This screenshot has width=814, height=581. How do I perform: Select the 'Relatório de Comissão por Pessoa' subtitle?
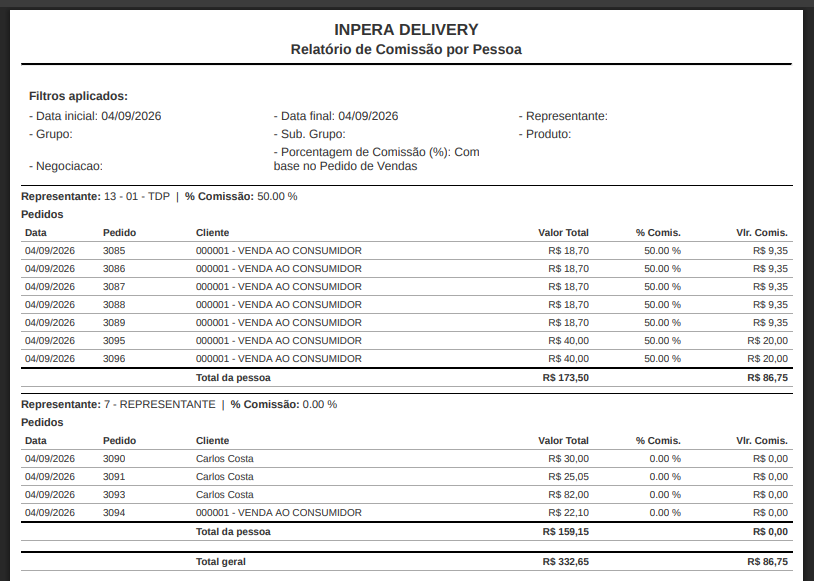(406, 49)
